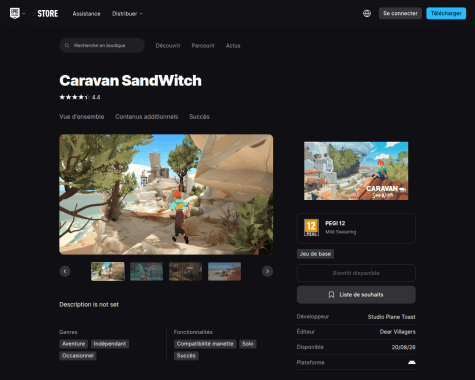This screenshot has height=380, width=475.
Task: Open the Assistance menu item
Action: click(x=86, y=14)
